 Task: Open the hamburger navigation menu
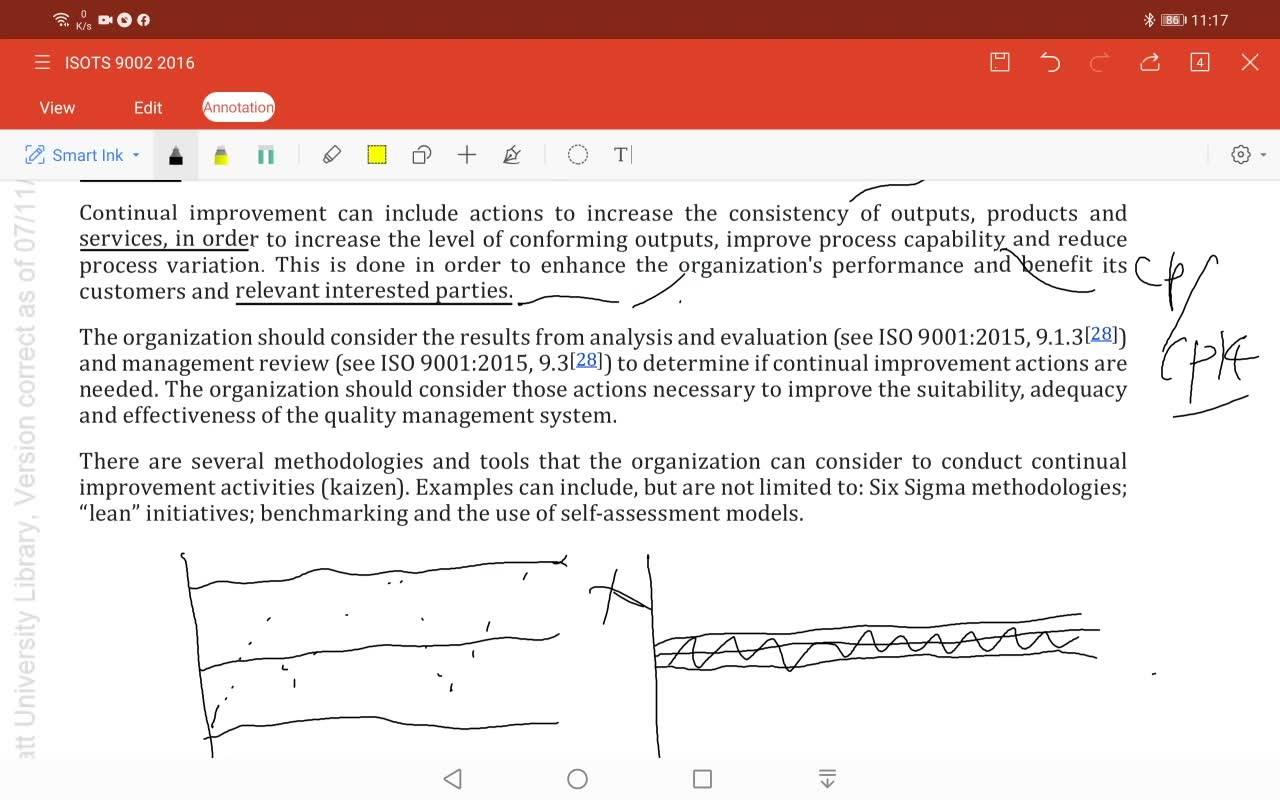point(42,62)
